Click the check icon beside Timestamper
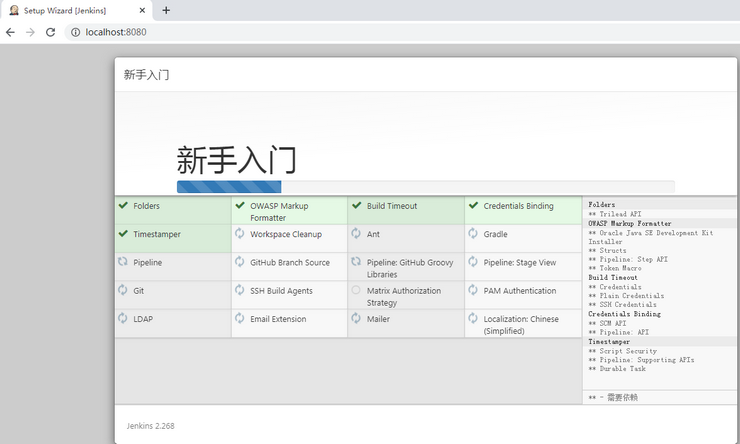 pos(123,234)
